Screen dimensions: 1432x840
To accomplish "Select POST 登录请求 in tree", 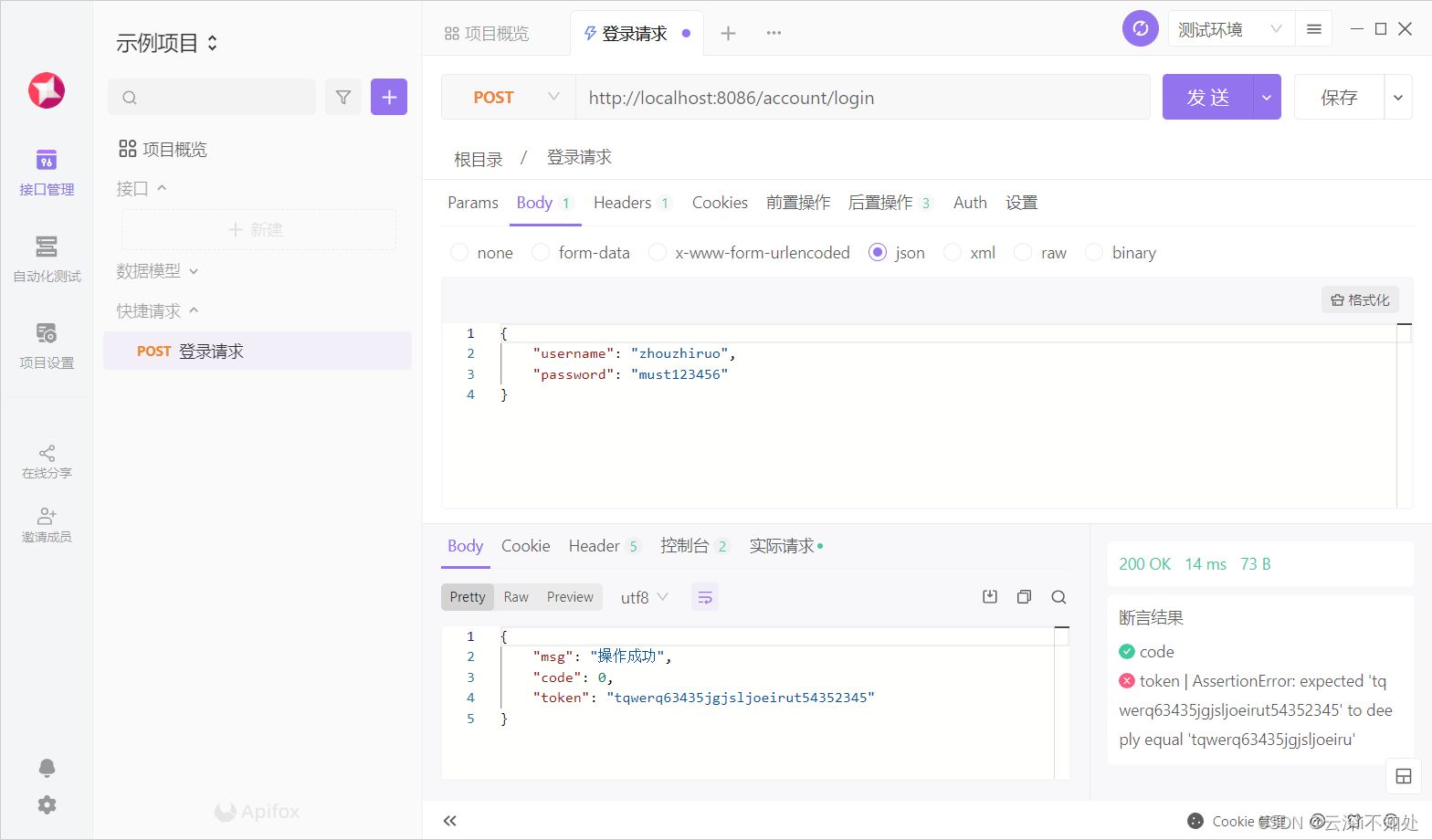I will point(258,352).
